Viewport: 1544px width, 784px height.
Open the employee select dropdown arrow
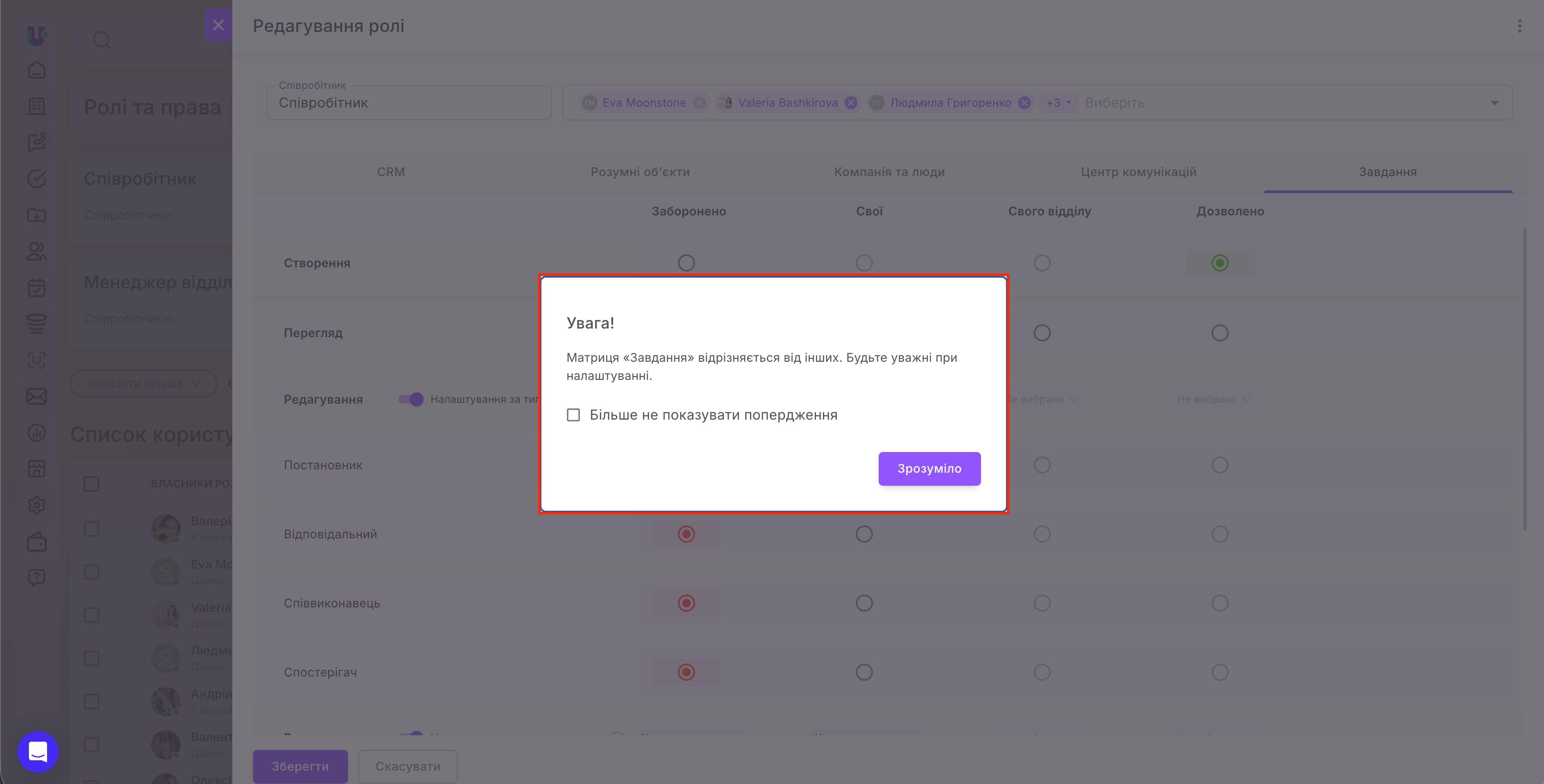click(1494, 103)
